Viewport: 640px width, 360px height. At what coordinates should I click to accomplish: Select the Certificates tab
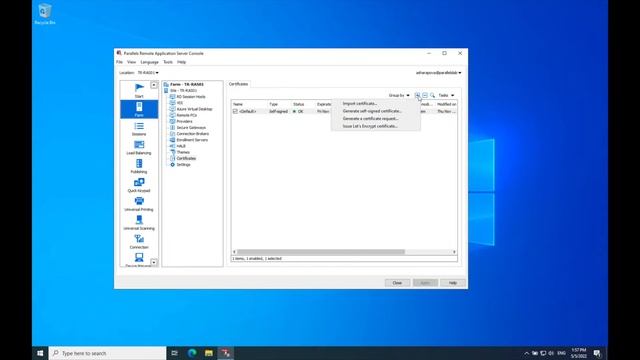238,84
